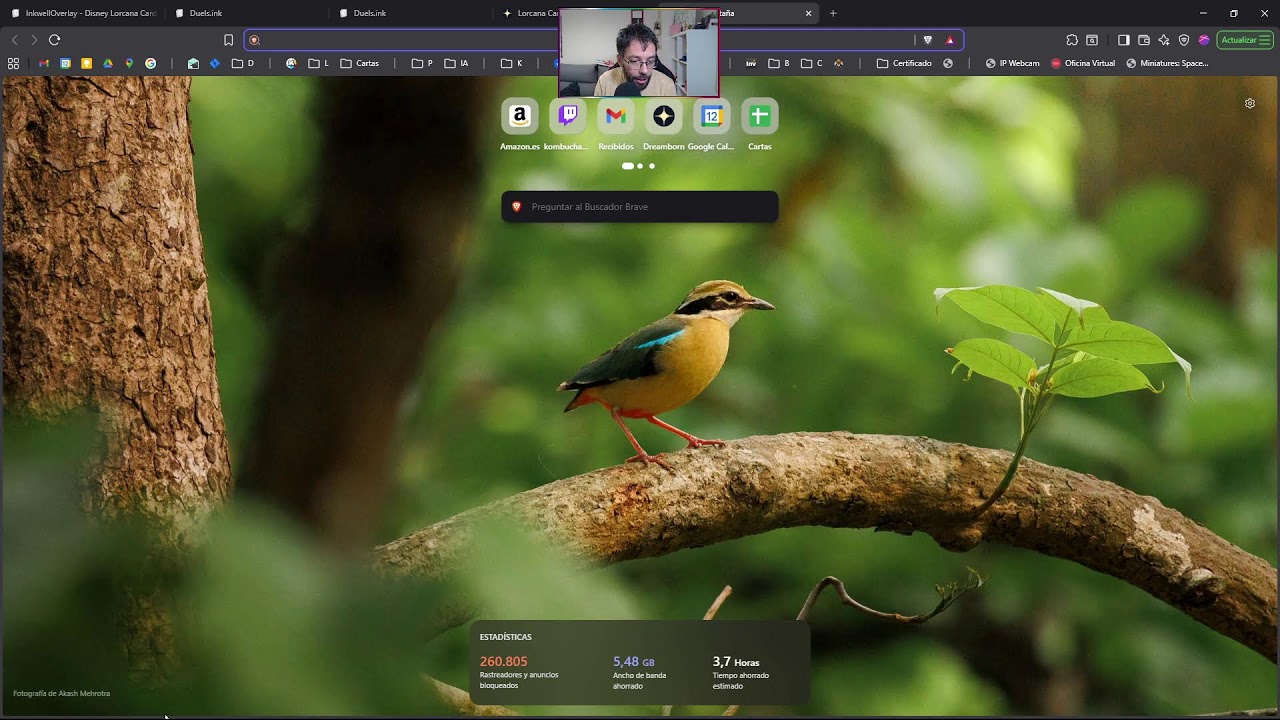Viewport: 1280px width, 720px height.
Task: Switch to the InkwellOverlay tab
Action: click(83, 13)
